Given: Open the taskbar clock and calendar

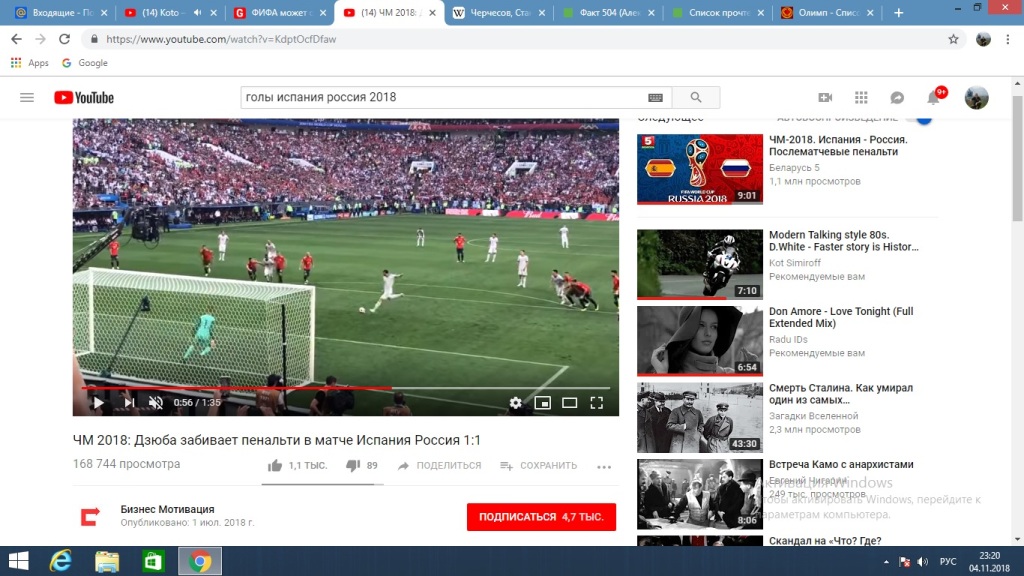Looking at the screenshot, I should coord(989,562).
